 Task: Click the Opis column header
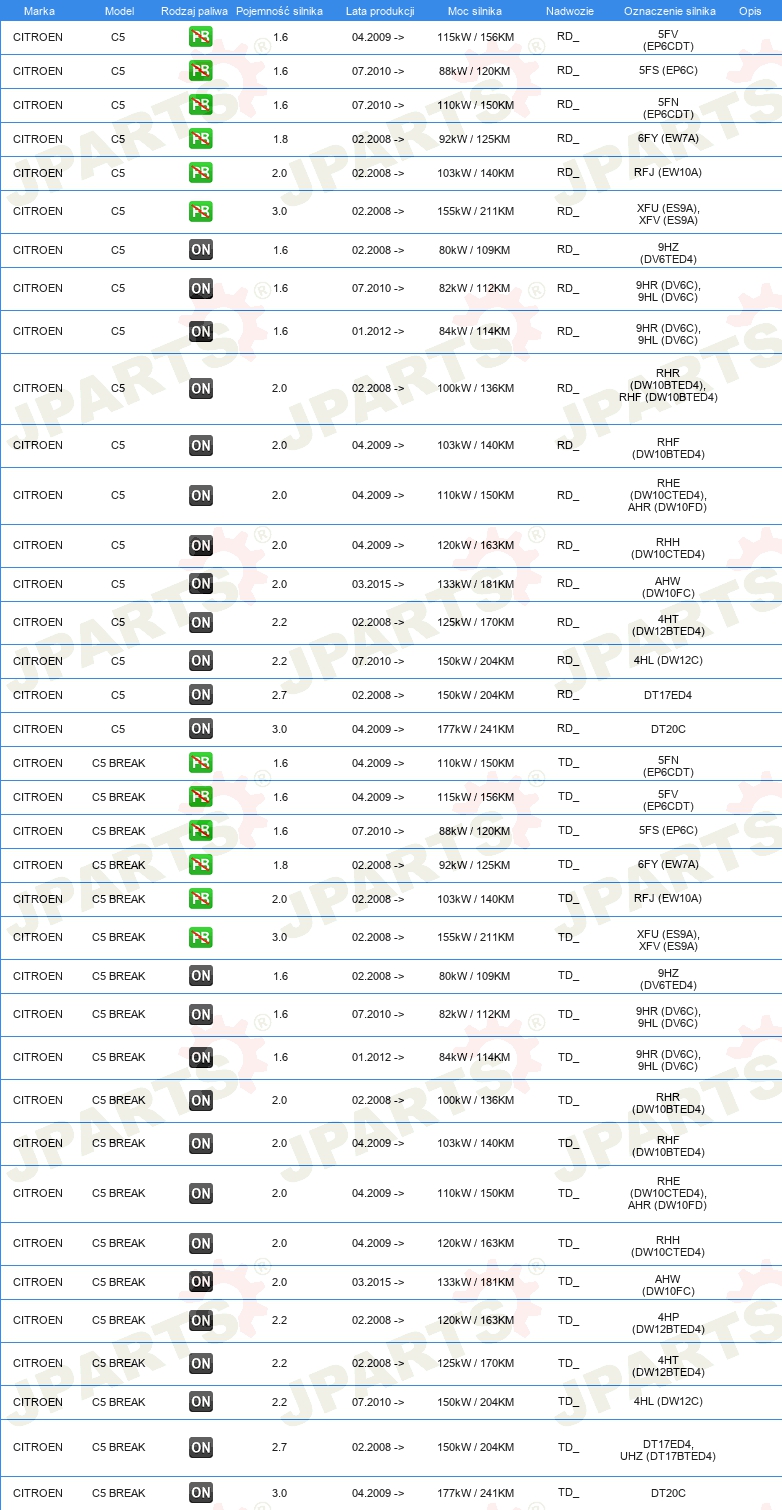coord(749,11)
